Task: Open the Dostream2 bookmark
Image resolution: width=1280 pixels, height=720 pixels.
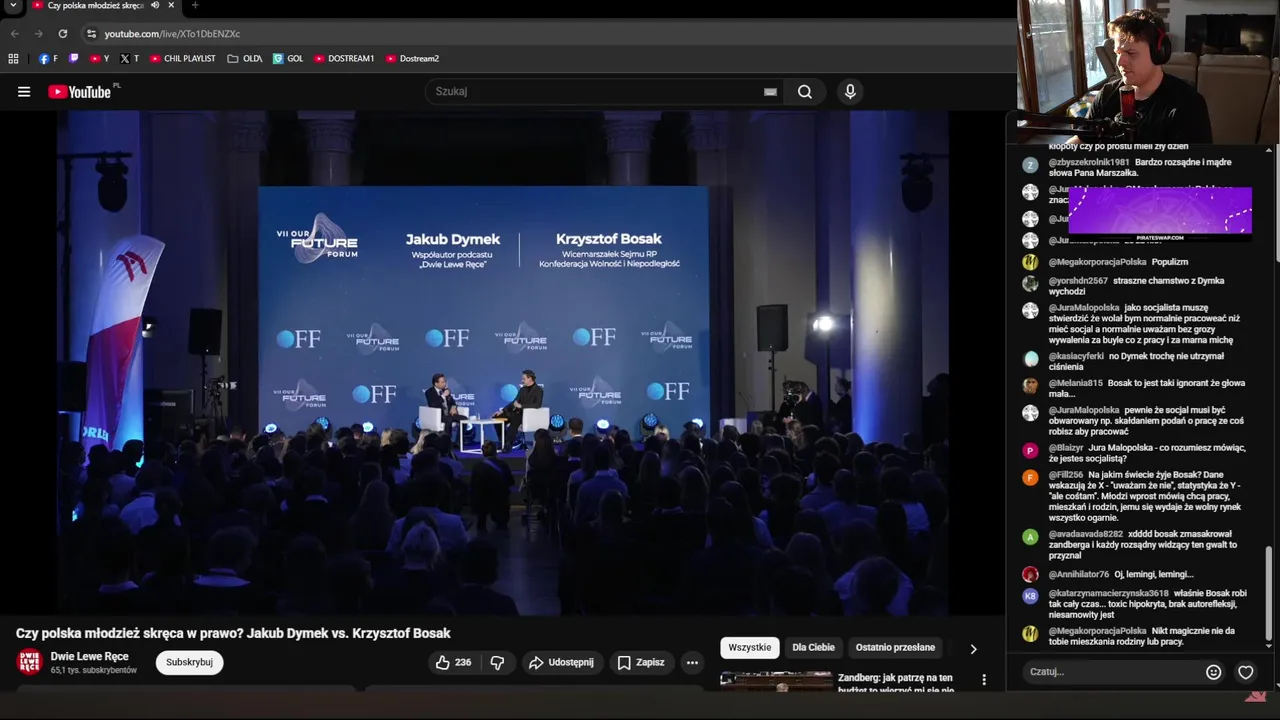Action: pos(412,59)
